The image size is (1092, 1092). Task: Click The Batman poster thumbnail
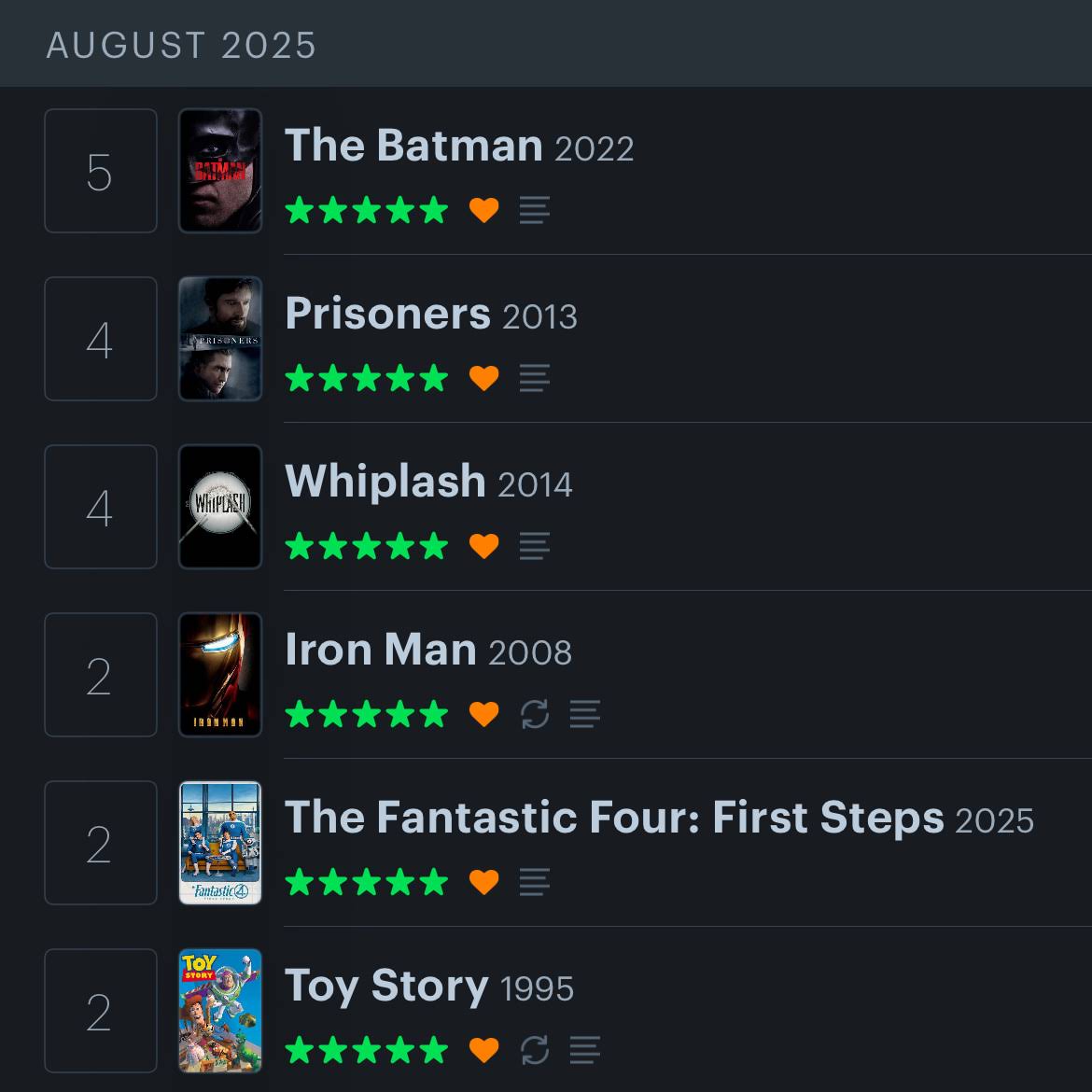click(x=220, y=171)
